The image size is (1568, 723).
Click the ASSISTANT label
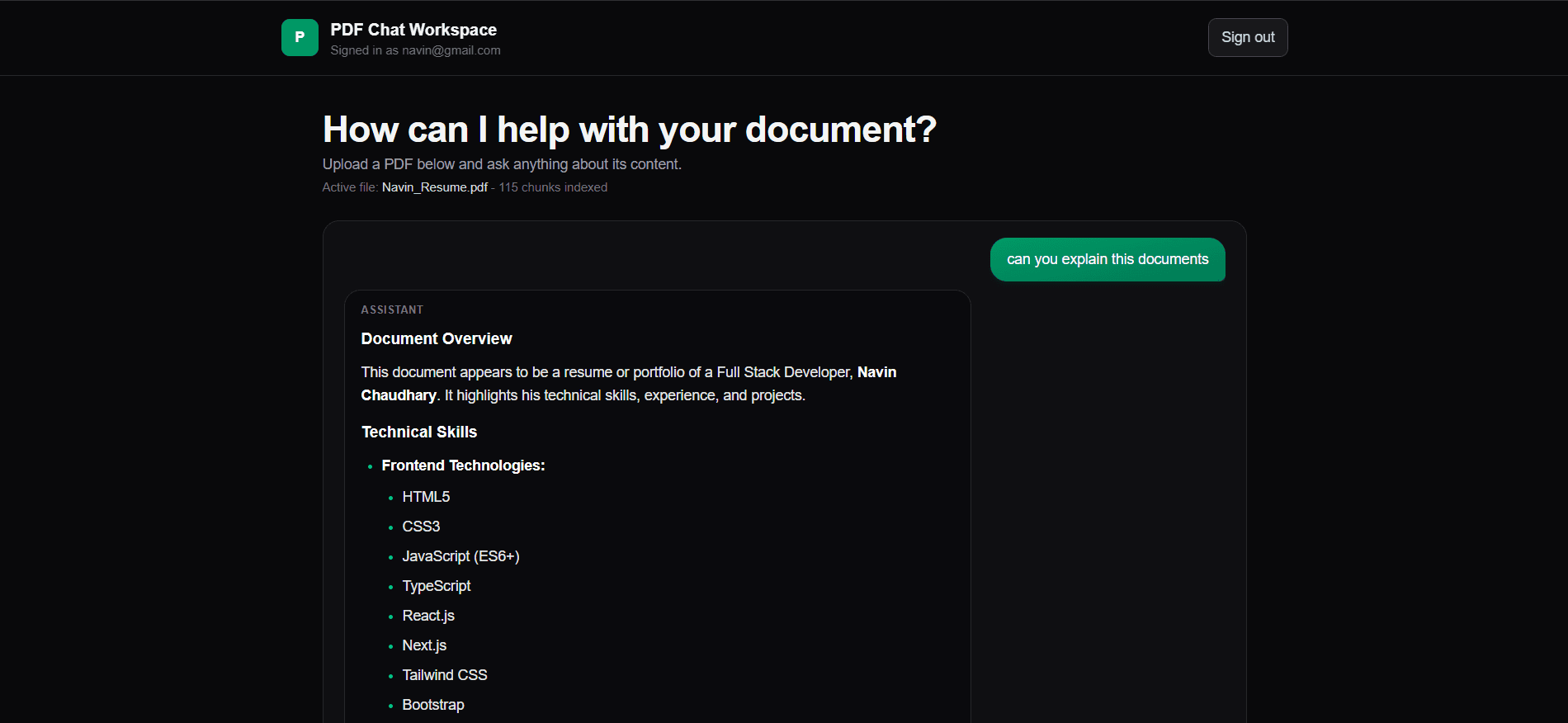pos(392,310)
